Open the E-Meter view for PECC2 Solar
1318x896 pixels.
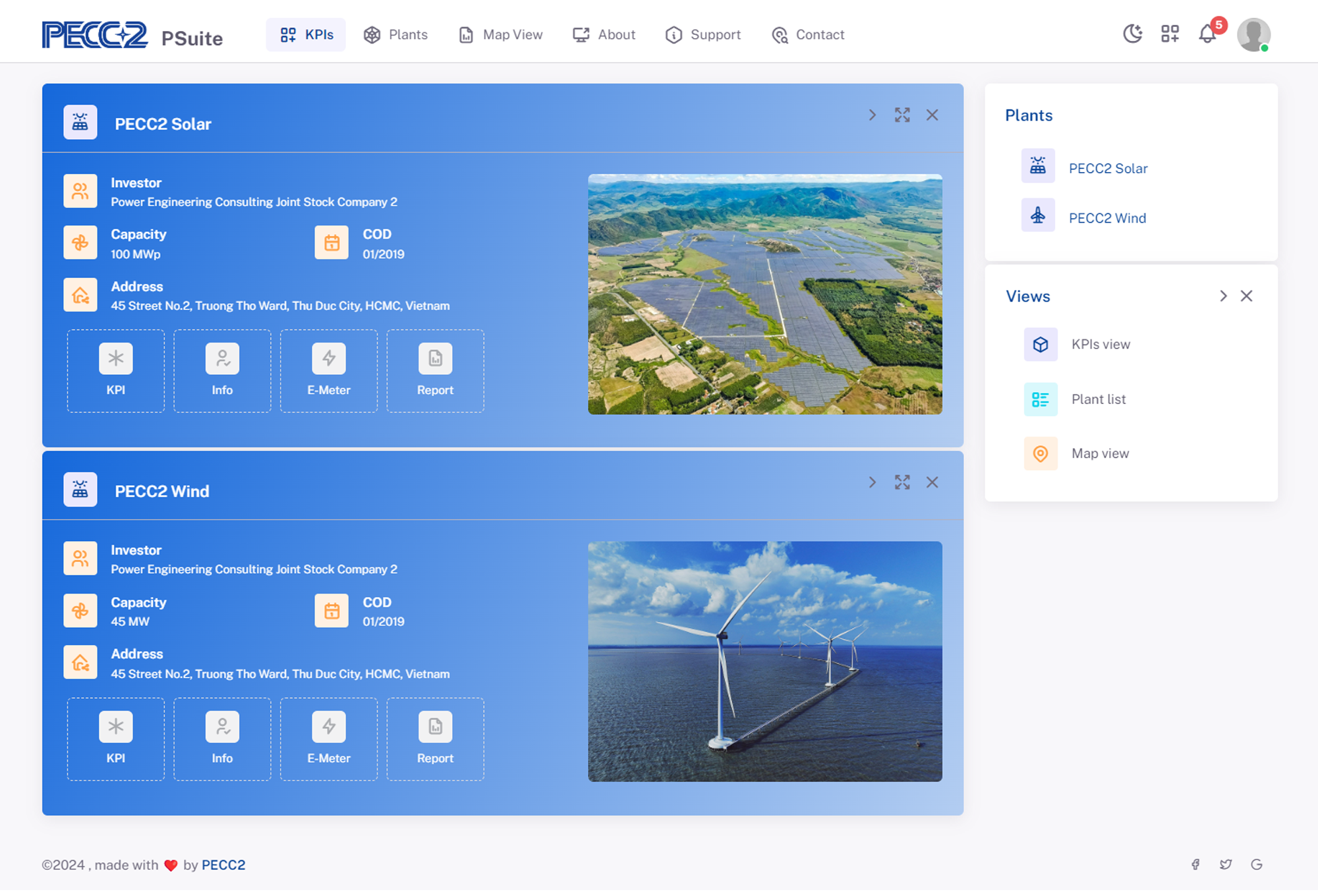[x=328, y=370]
